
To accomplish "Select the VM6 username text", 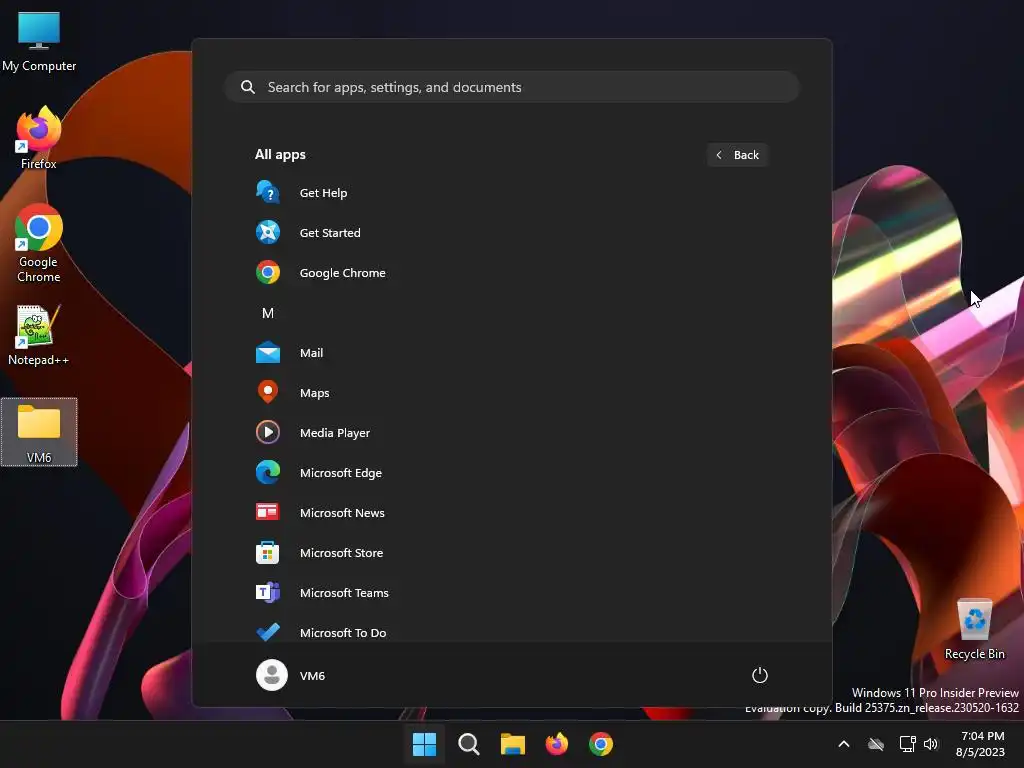I will tap(312, 675).
